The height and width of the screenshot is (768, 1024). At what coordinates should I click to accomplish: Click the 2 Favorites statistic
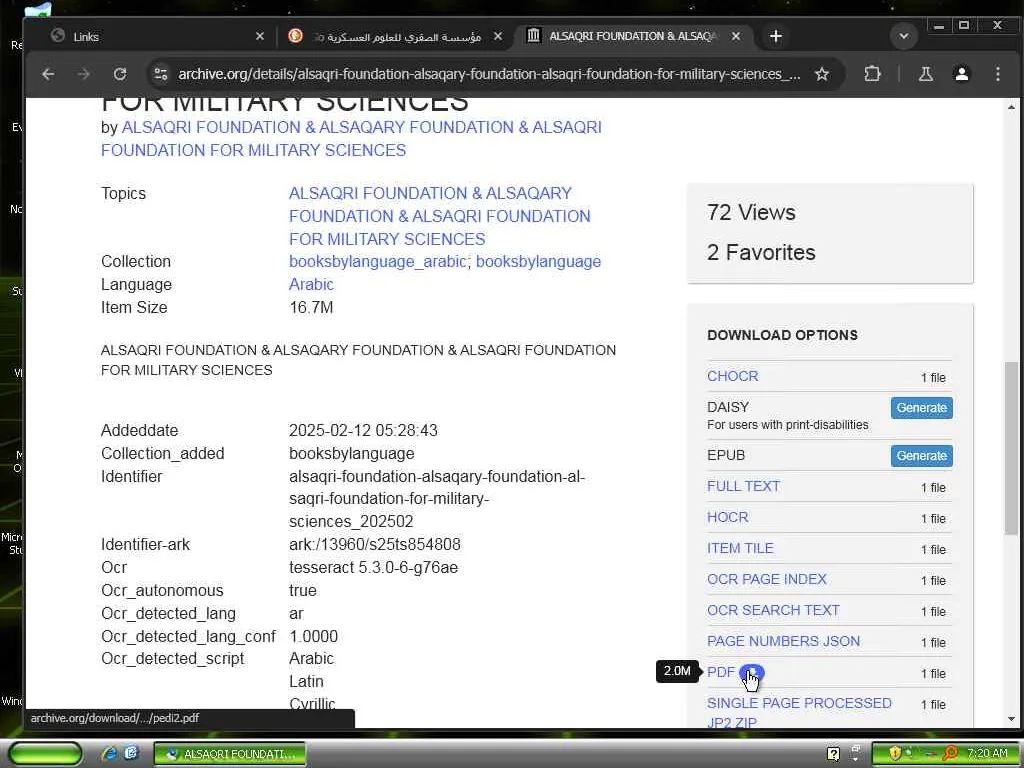761,252
